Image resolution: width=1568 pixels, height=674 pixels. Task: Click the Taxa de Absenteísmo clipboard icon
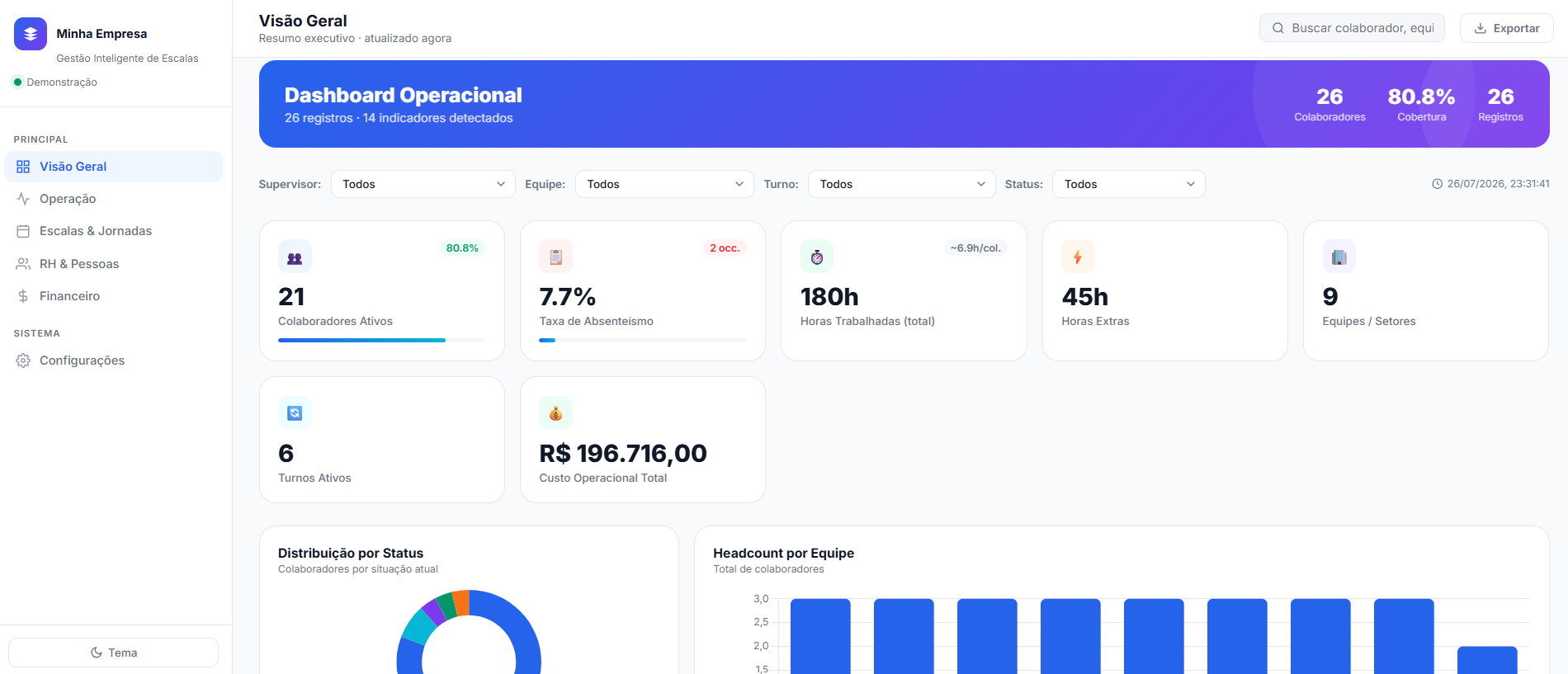(x=555, y=257)
